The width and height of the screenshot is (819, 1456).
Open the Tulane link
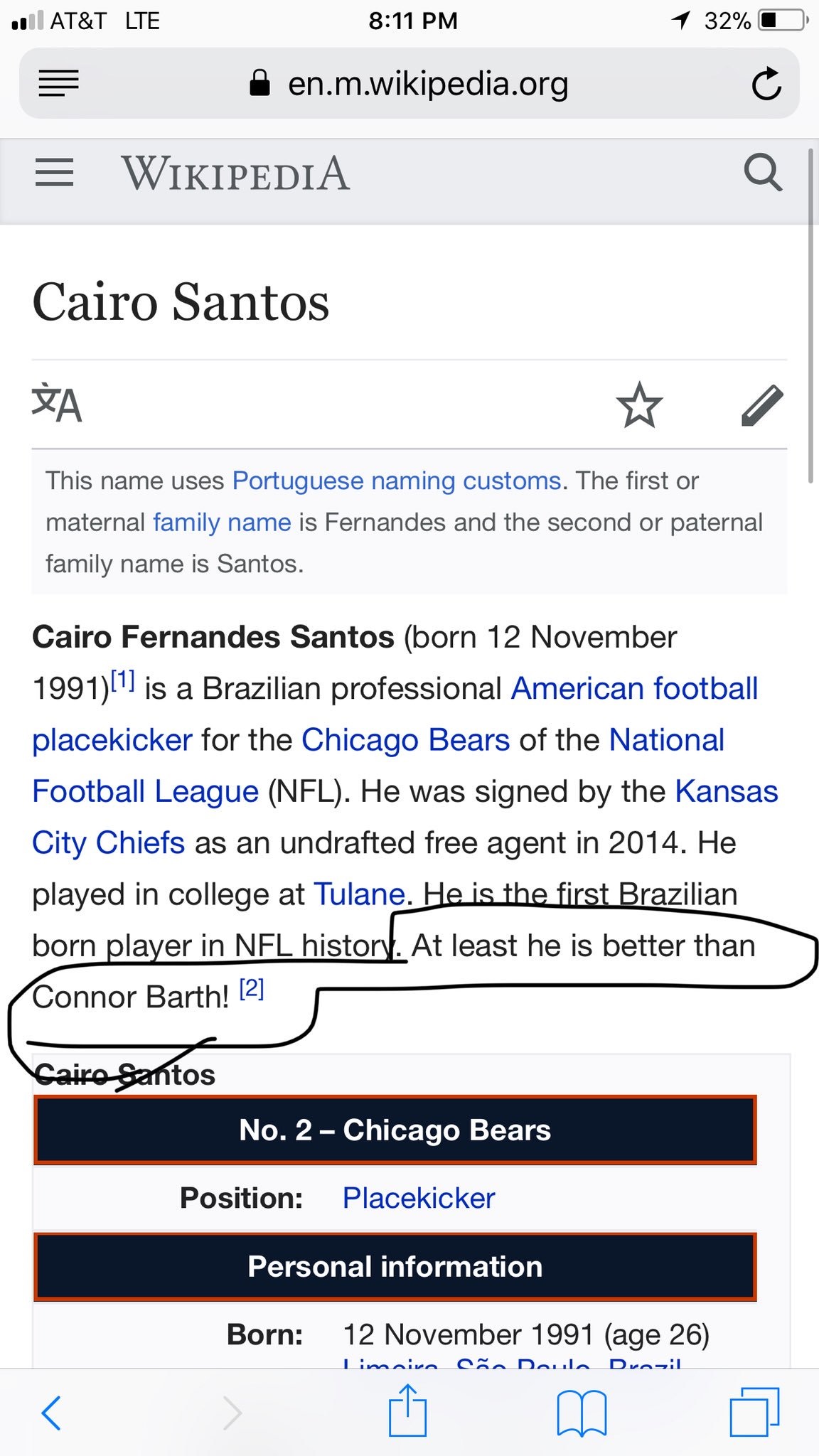pyautogui.click(x=359, y=894)
